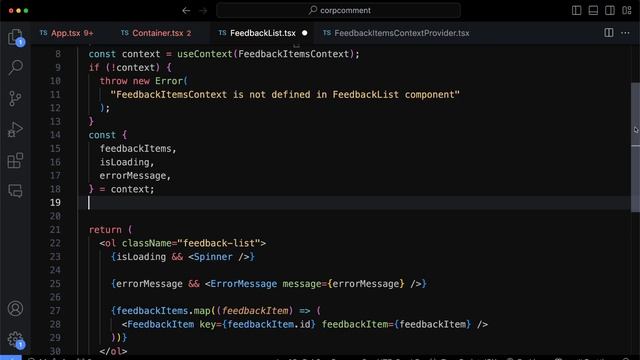Open the Manage gear icon
The width and height of the screenshot is (640, 360).
[16, 339]
